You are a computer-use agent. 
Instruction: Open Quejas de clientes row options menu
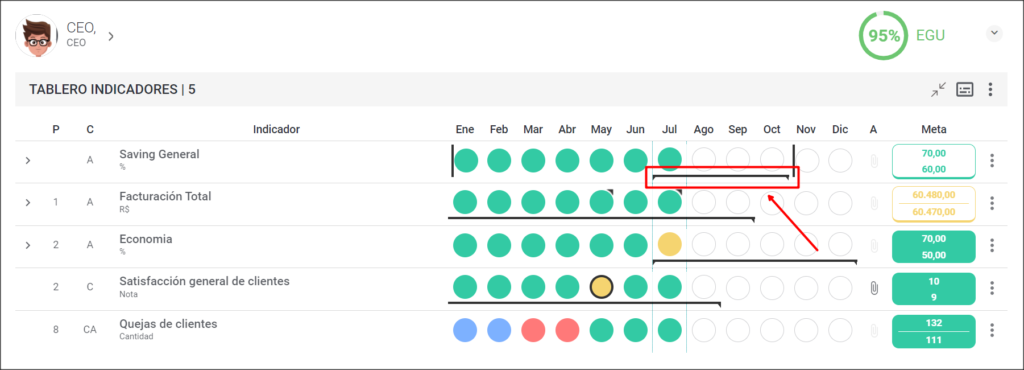pos(992,330)
